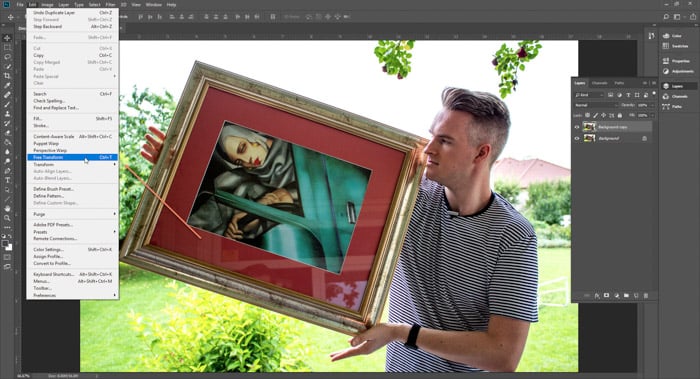
Task: Open the Image menu in menu bar
Action: click(47, 4)
